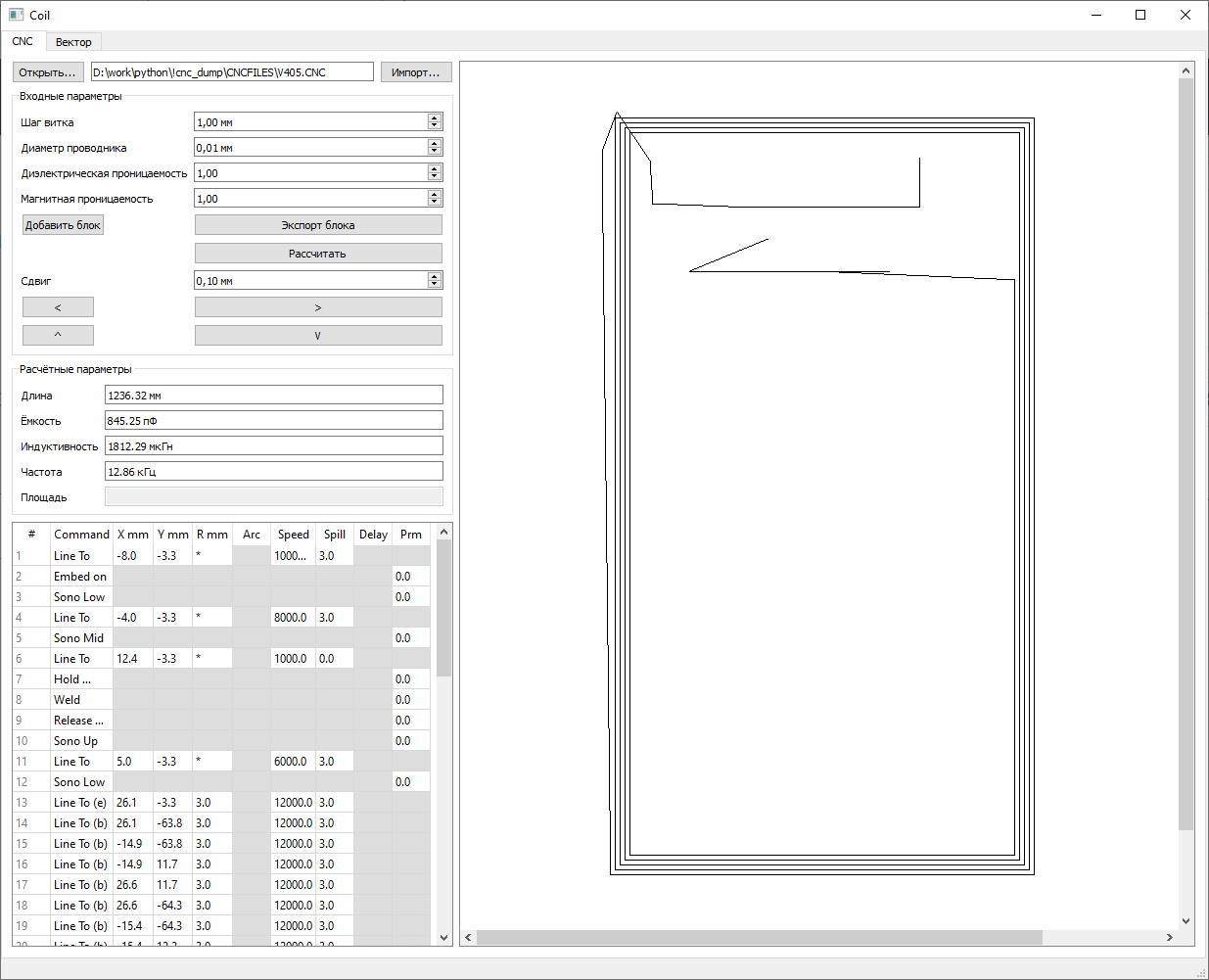Click Добавить блок to add a block
Image resolution: width=1209 pixels, height=980 pixels.
(x=62, y=224)
